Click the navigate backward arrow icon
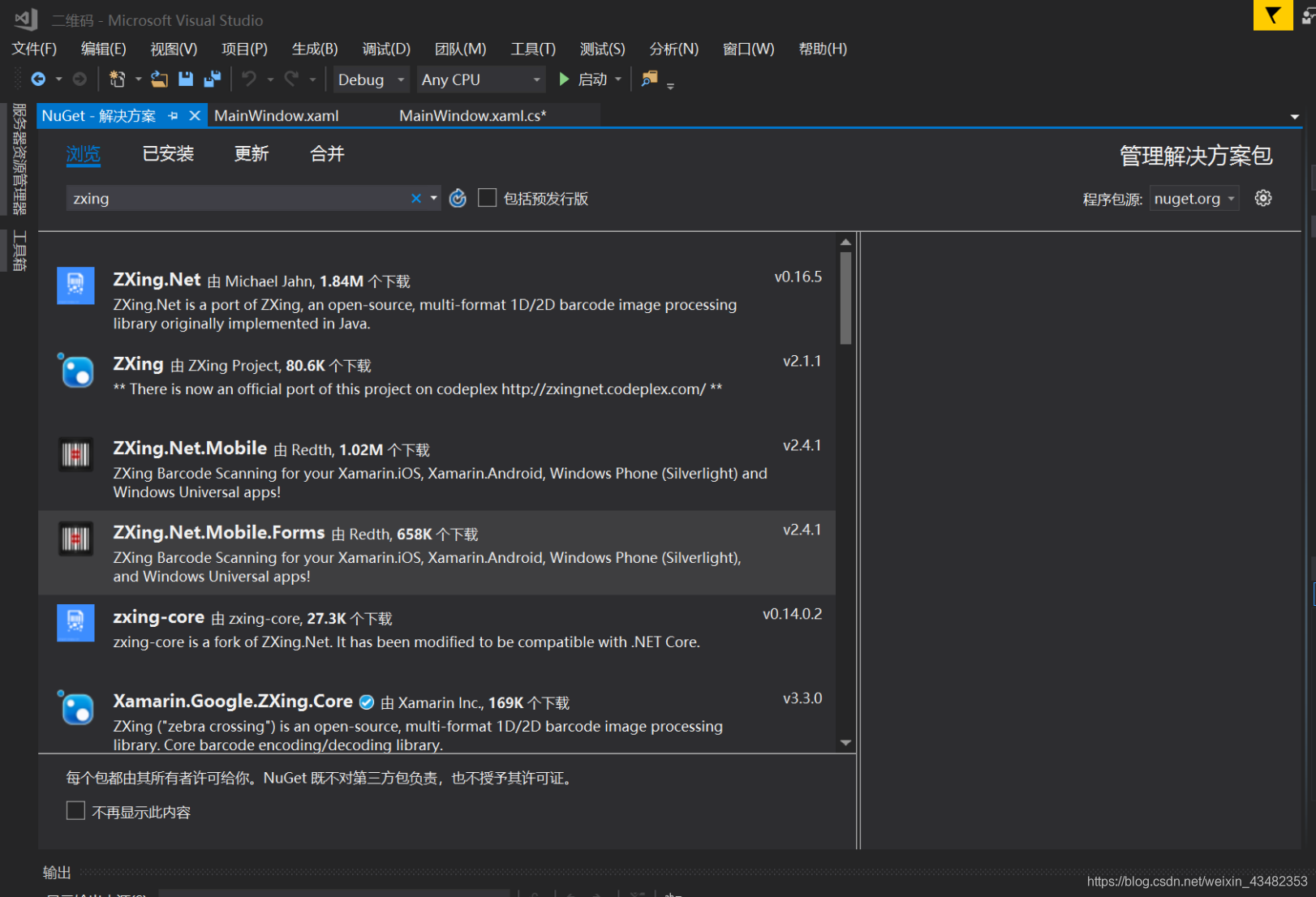Viewport: 1316px width, 897px height. click(38, 79)
